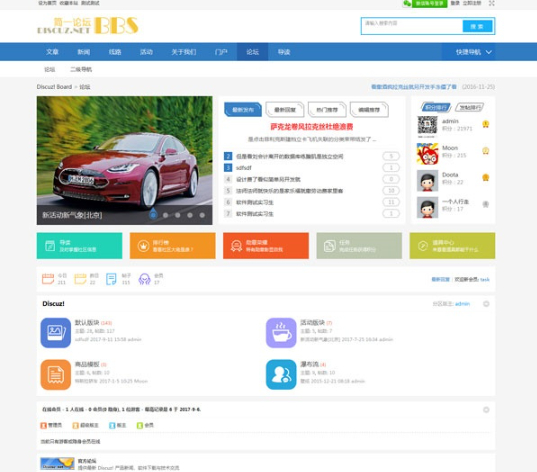Open the 导读 nav item
The image size is (537, 472).
point(284,52)
